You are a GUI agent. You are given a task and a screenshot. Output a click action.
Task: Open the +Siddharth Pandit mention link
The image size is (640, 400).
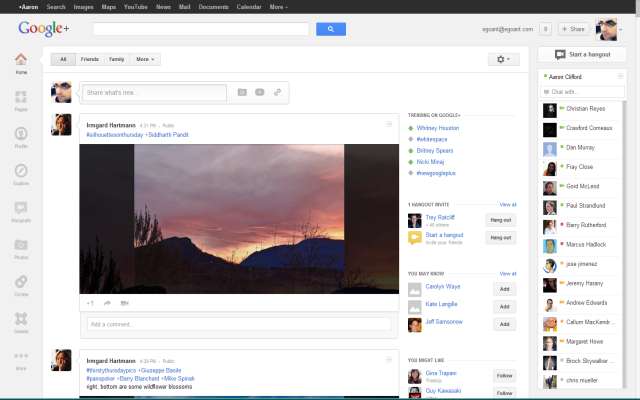click(167, 135)
